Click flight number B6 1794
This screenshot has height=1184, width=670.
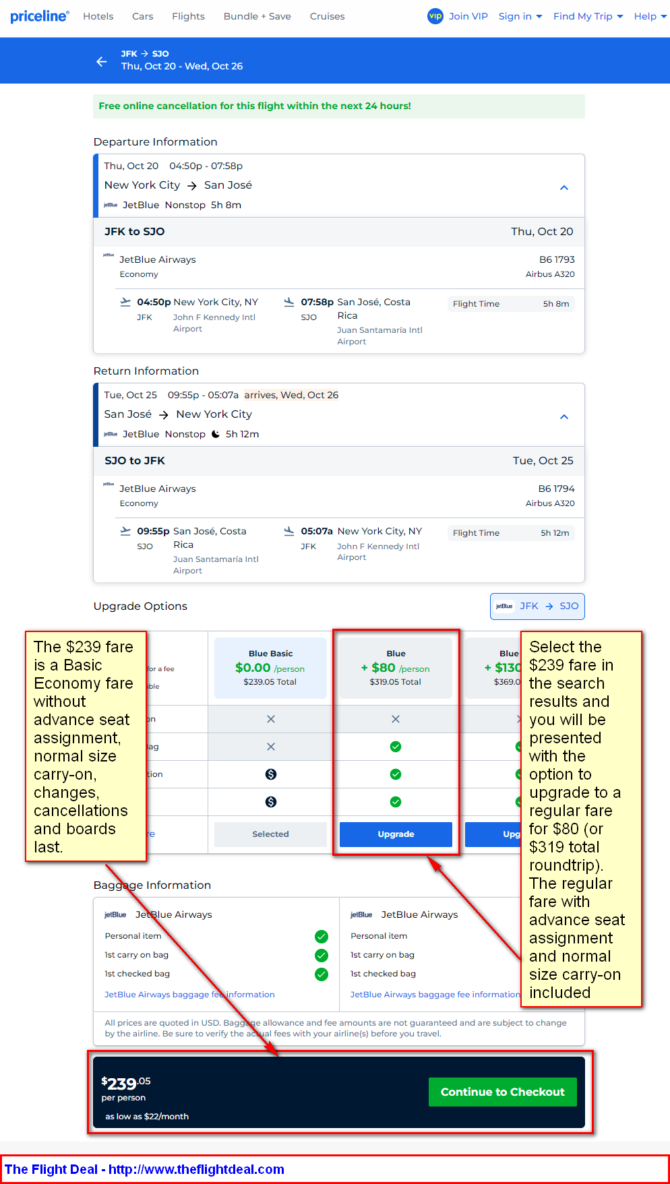pyautogui.click(x=557, y=489)
